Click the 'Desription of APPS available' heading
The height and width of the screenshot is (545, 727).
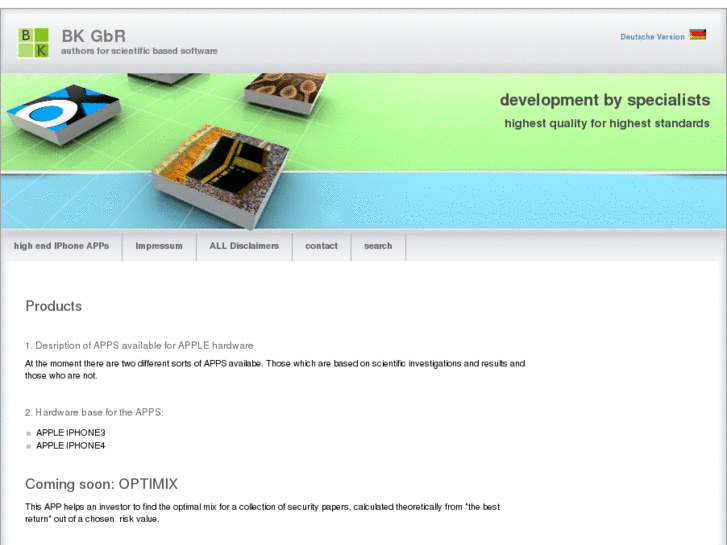tap(139, 346)
